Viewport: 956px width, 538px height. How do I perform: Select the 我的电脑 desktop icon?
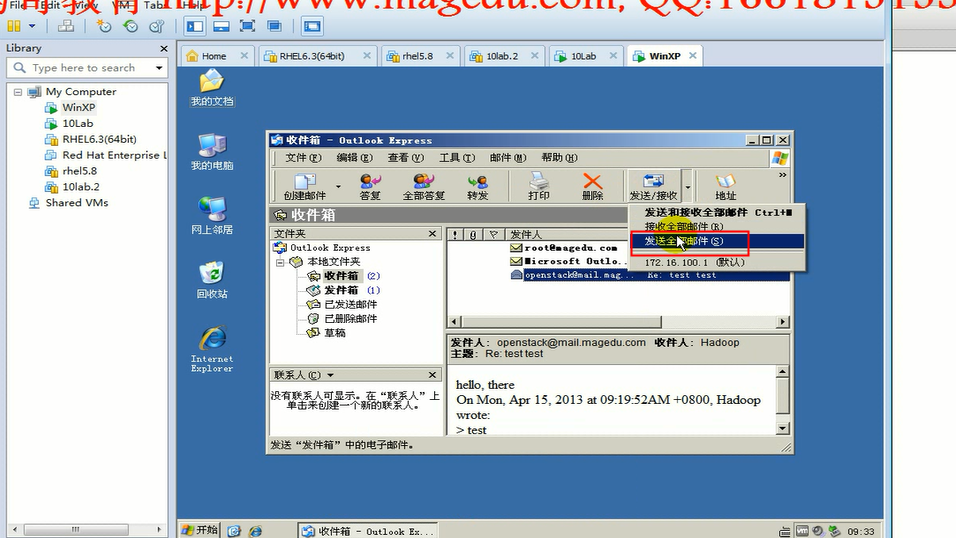pos(212,152)
